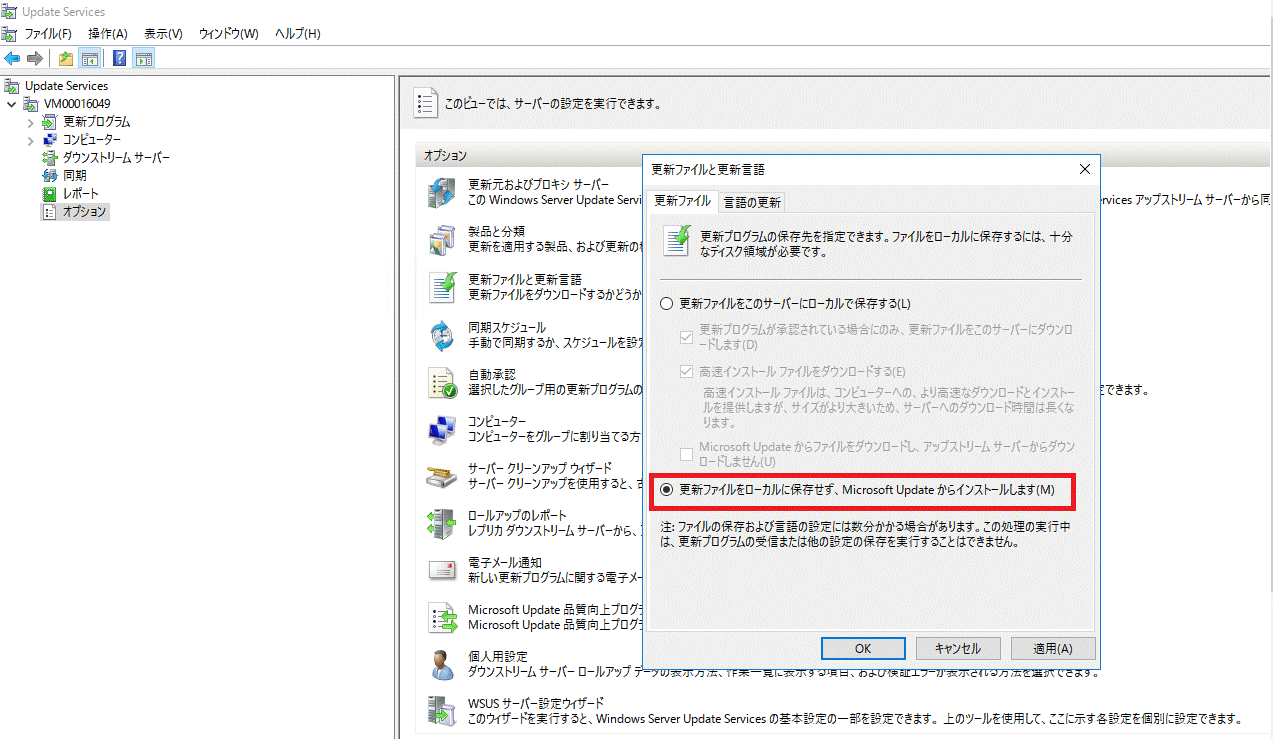Screen dimensions: 1273x739
Task: Select 更新ファイルをこのサーバーにローカルで保存する radio button
Action: tap(667, 303)
